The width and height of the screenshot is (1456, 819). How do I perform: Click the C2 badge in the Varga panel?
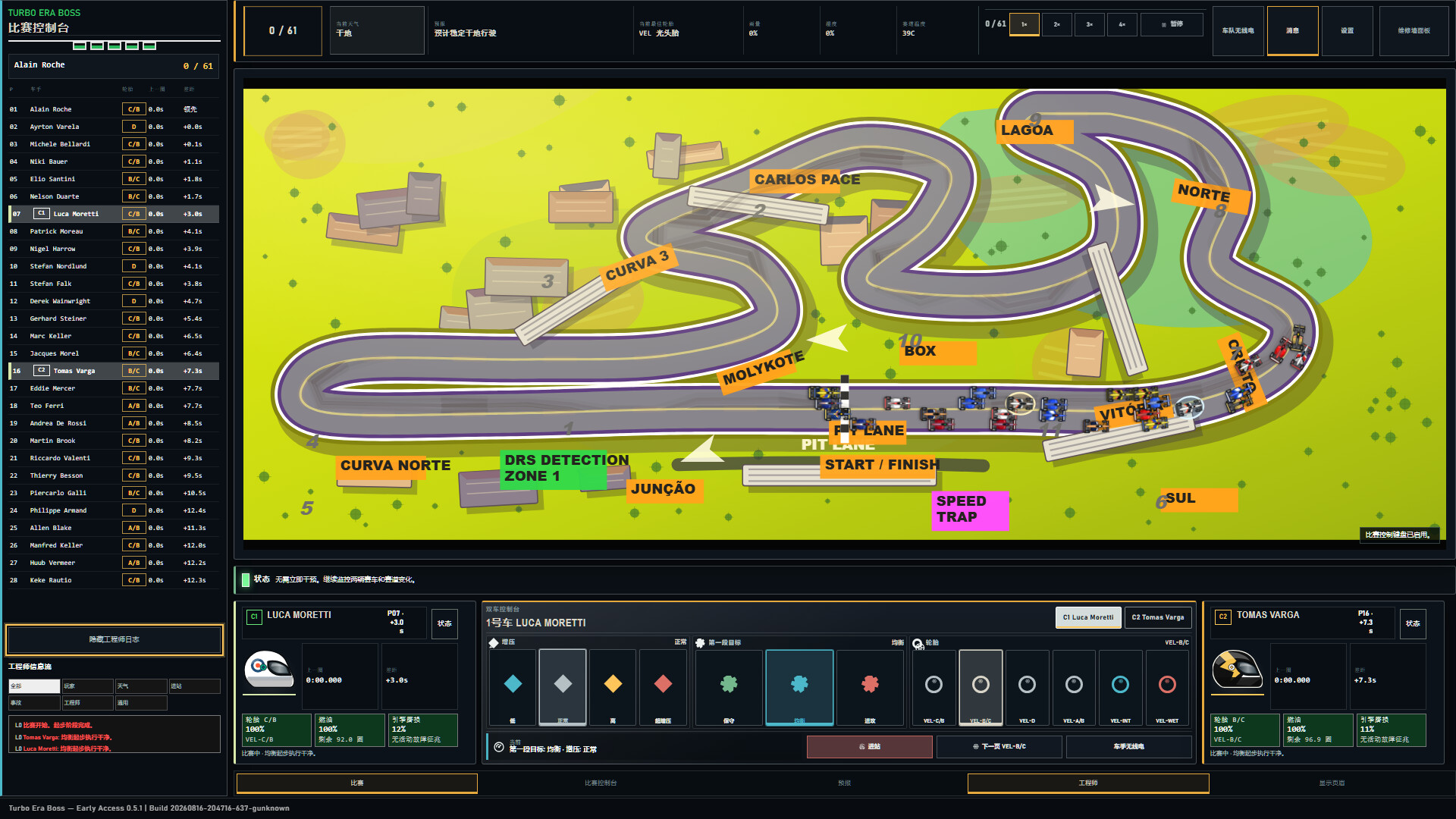pos(1222,617)
